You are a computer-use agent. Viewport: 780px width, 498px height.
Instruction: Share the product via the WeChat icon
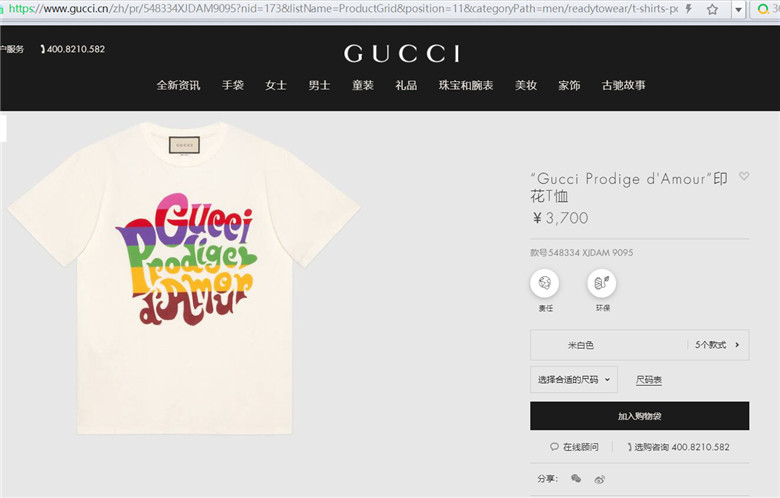point(576,479)
